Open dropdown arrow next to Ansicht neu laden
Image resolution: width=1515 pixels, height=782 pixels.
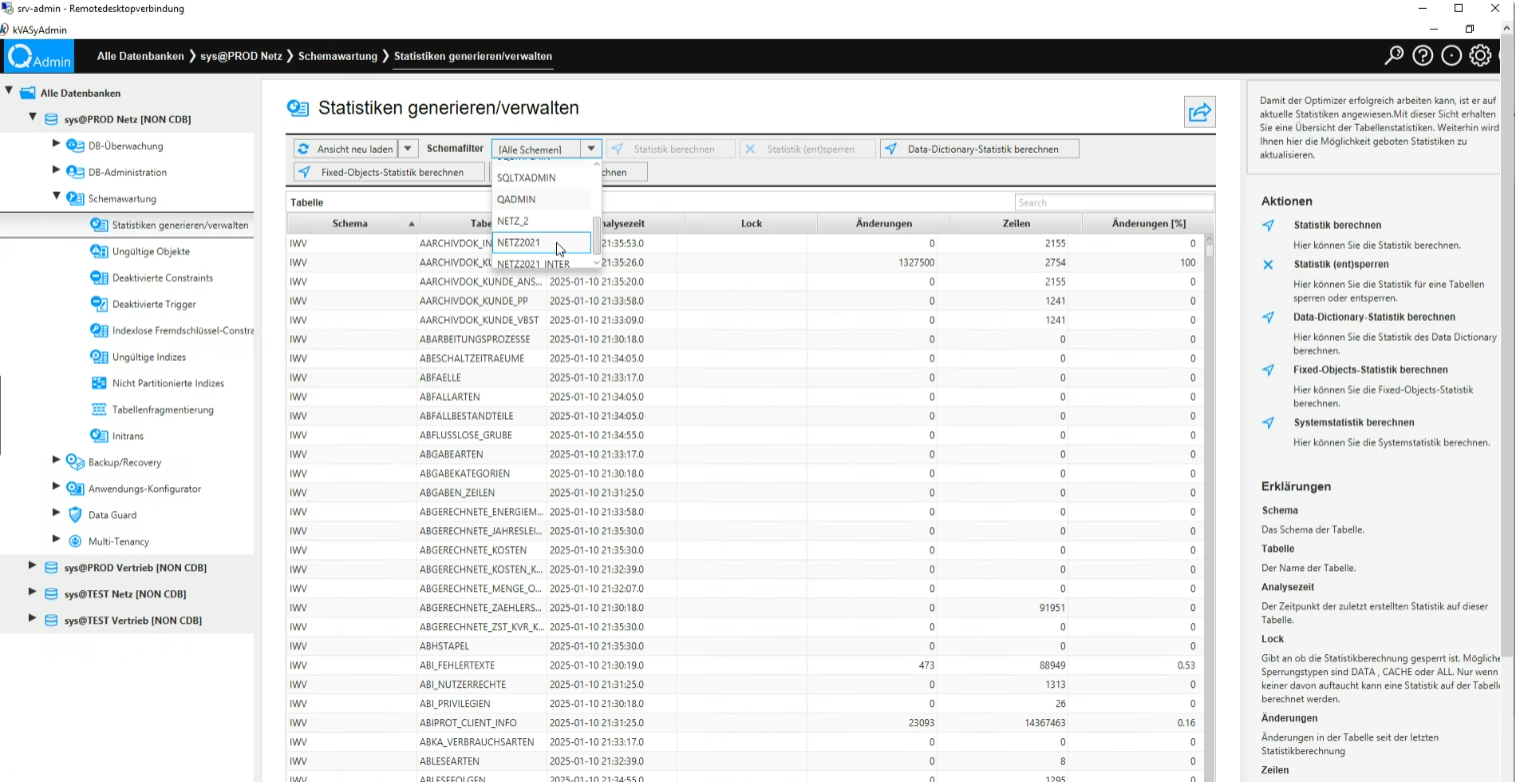coord(407,149)
